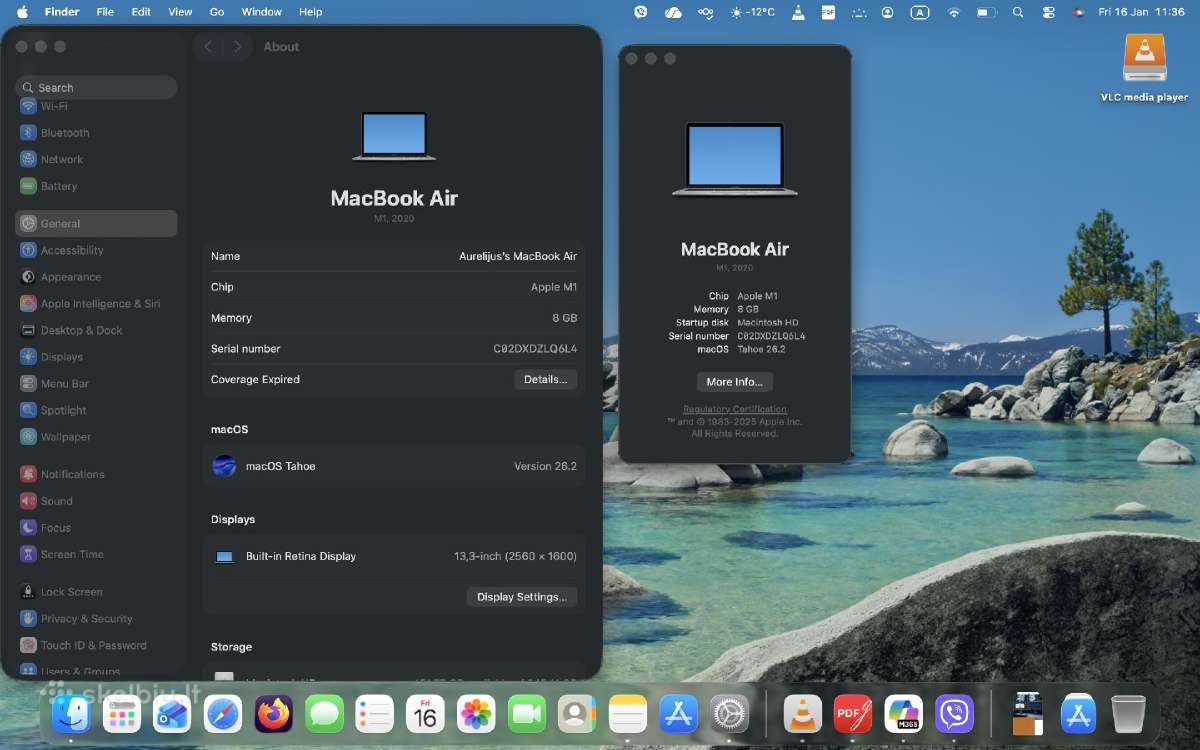Go back using the settings toolbar chevron
The width and height of the screenshot is (1200, 750).
pyautogui.click(x=208, y=47)
